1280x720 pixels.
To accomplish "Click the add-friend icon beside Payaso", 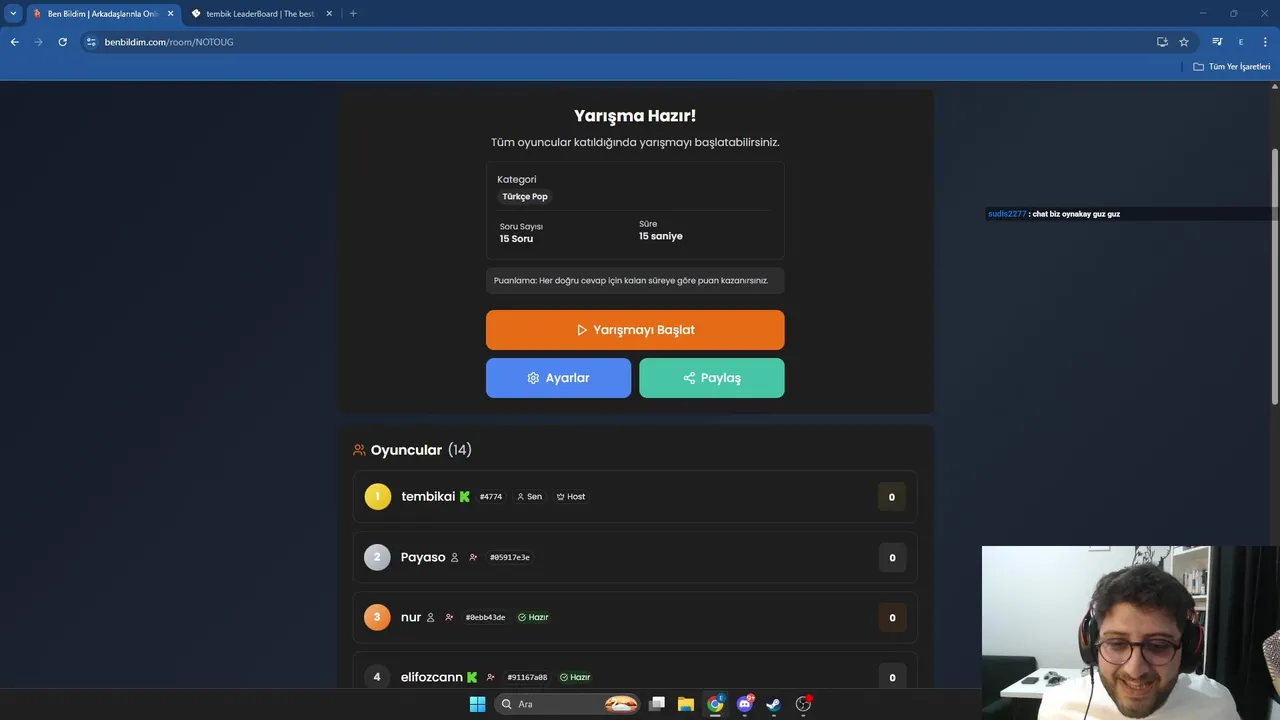I will pos(473,557).
